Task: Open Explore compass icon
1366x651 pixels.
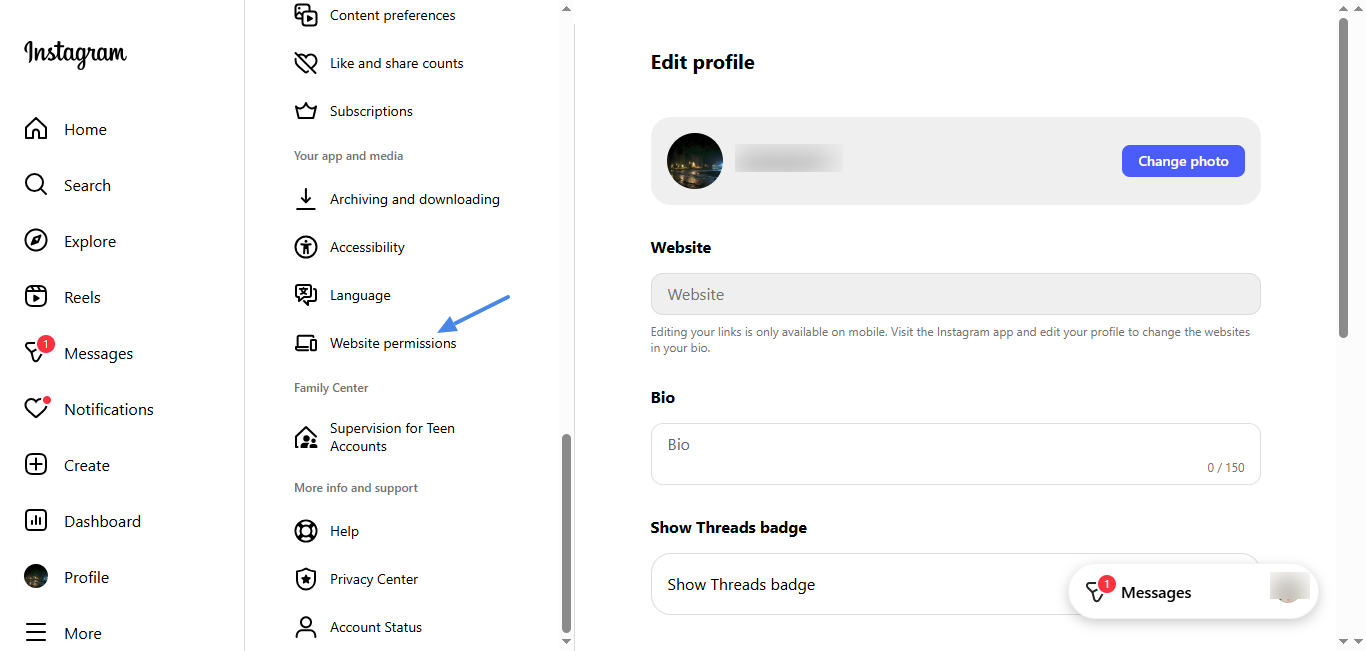Action: pyautogui.click(x=36, y=241)
